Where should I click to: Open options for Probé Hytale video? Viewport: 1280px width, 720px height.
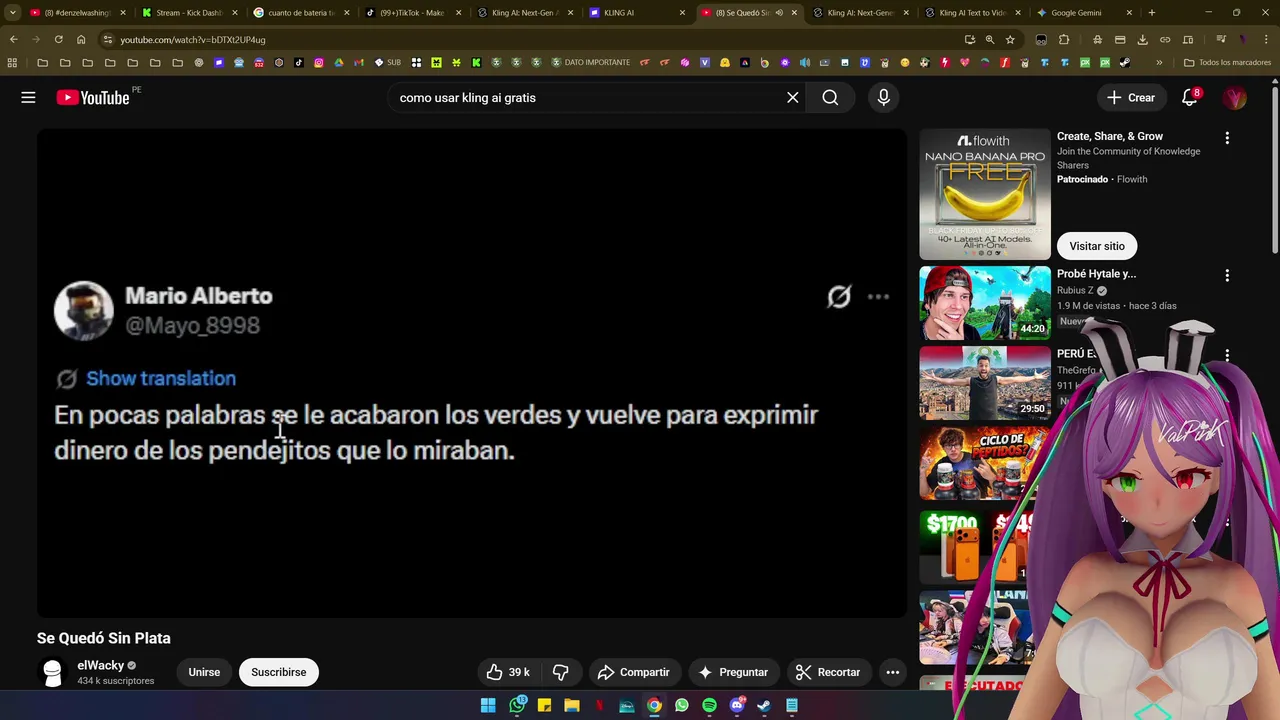click(x=1227, y=275)
